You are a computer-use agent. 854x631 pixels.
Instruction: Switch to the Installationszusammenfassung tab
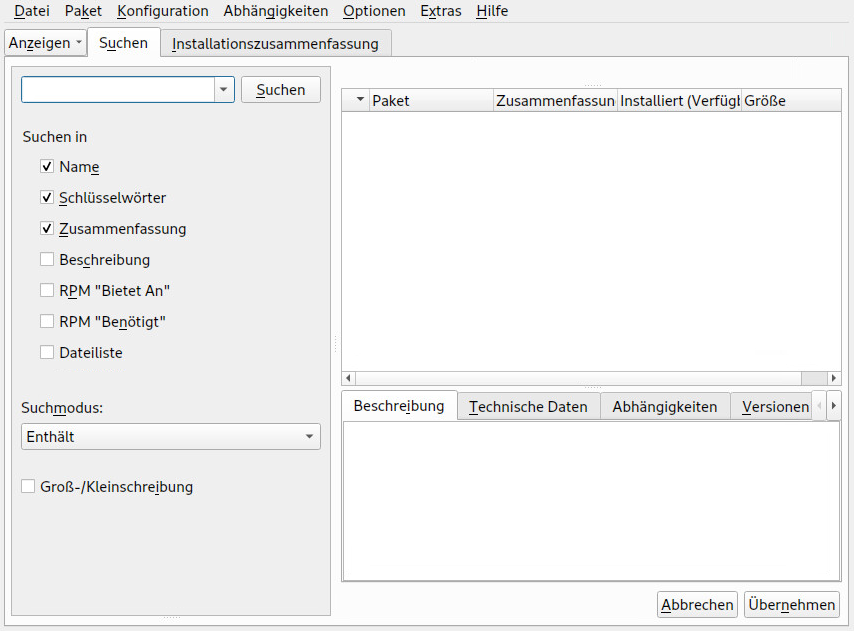[275, 44]
